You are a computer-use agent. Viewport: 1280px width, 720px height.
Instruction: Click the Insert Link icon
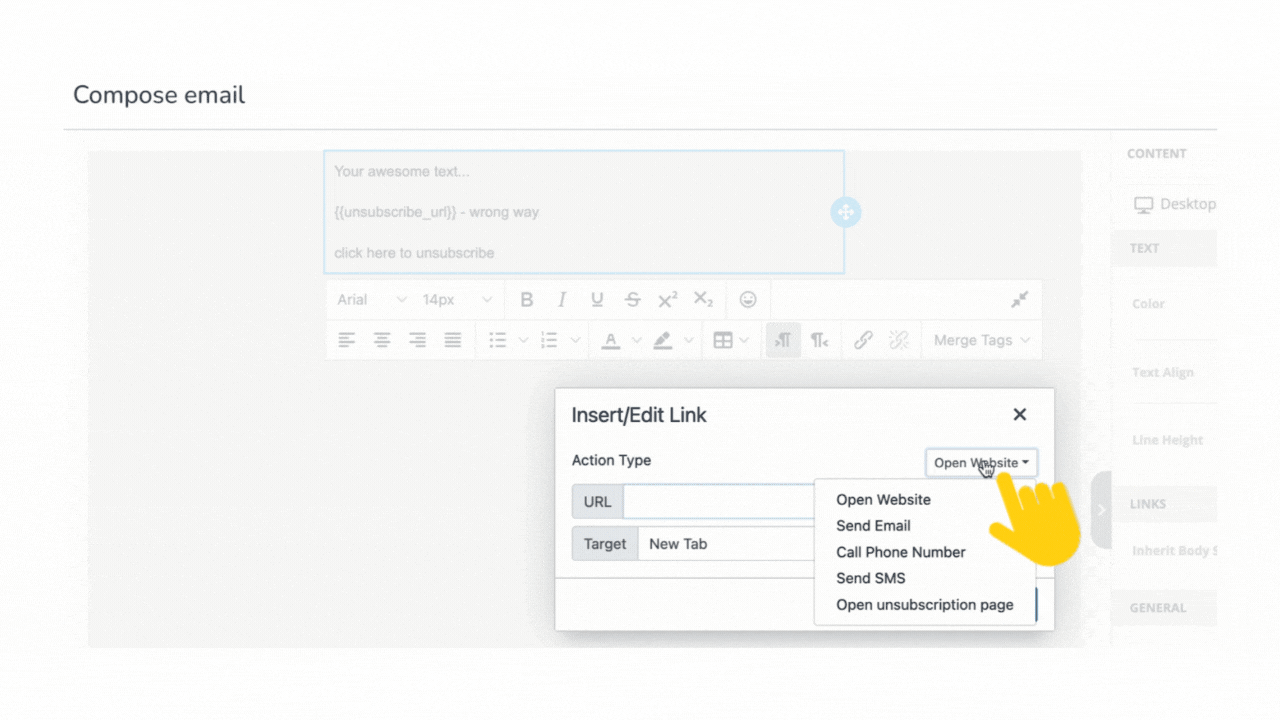pyautogui.click(x=863, y=340)
